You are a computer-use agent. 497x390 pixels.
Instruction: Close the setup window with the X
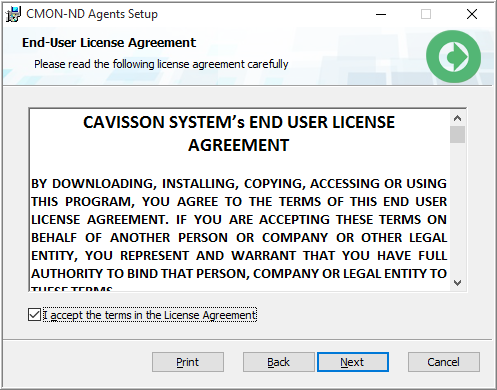click(x=472, y=14)
